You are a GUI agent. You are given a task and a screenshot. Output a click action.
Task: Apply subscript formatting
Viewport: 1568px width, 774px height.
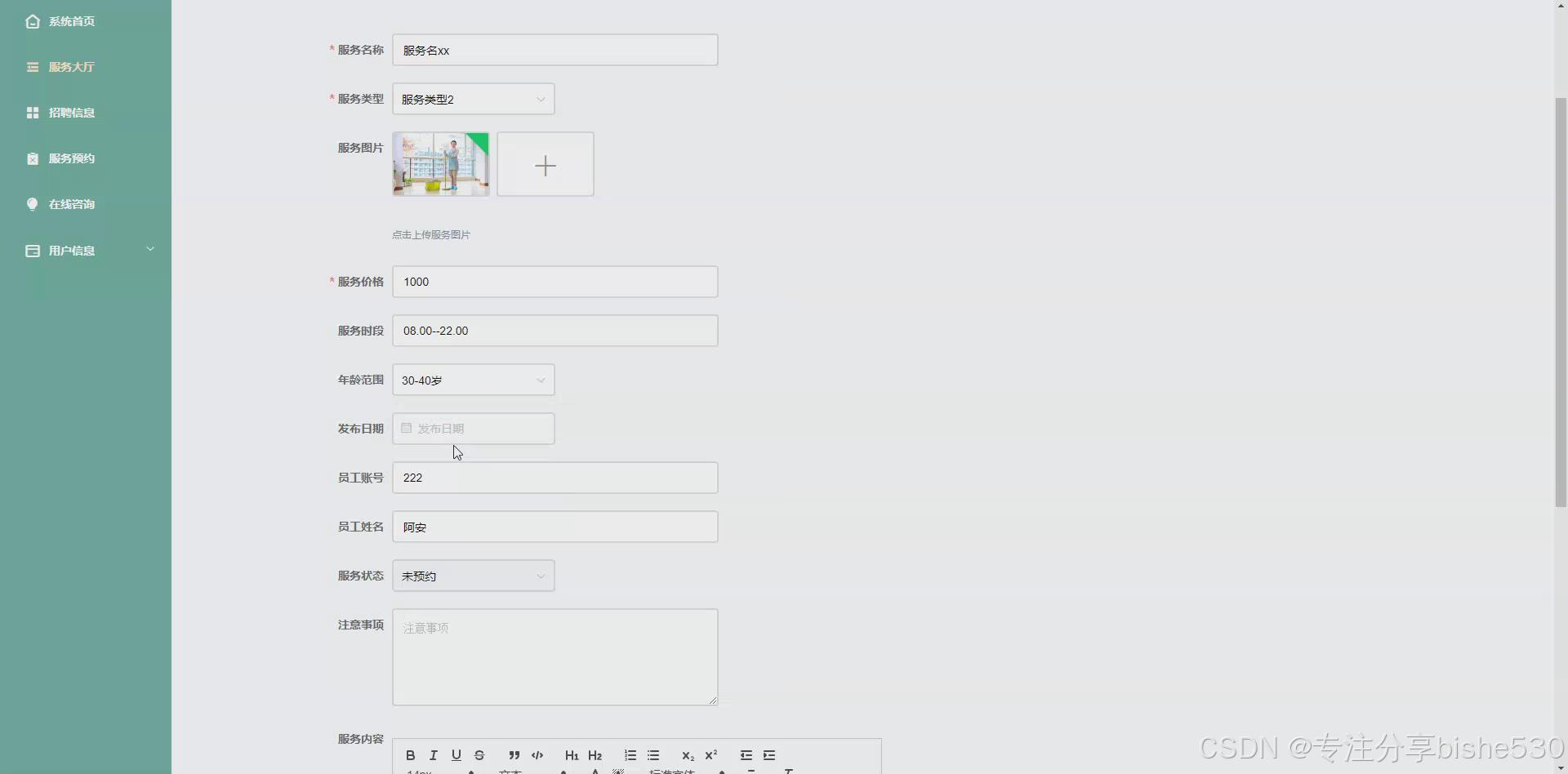coord(688,755)
